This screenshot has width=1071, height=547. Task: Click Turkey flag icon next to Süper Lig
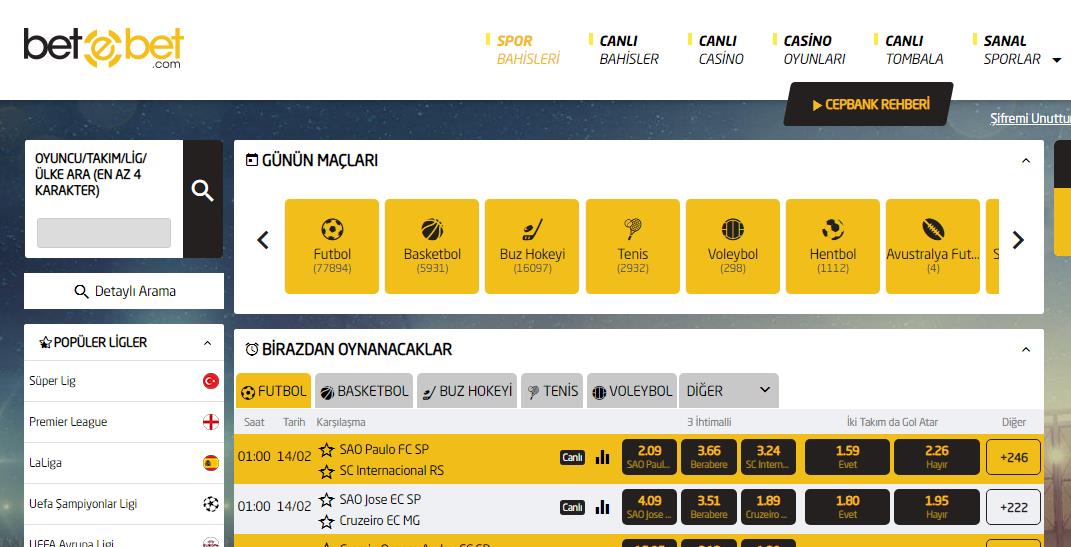[x=211, y=381]
